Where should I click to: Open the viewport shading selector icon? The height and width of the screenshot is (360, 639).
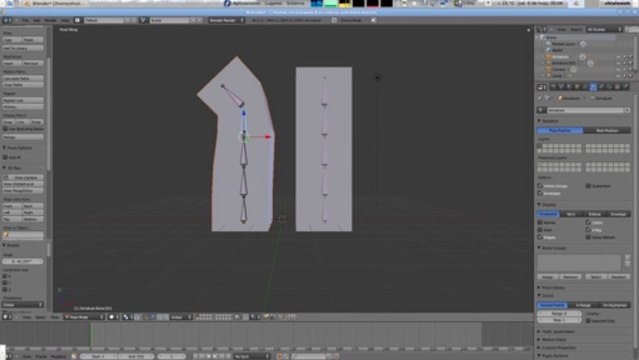113,317
